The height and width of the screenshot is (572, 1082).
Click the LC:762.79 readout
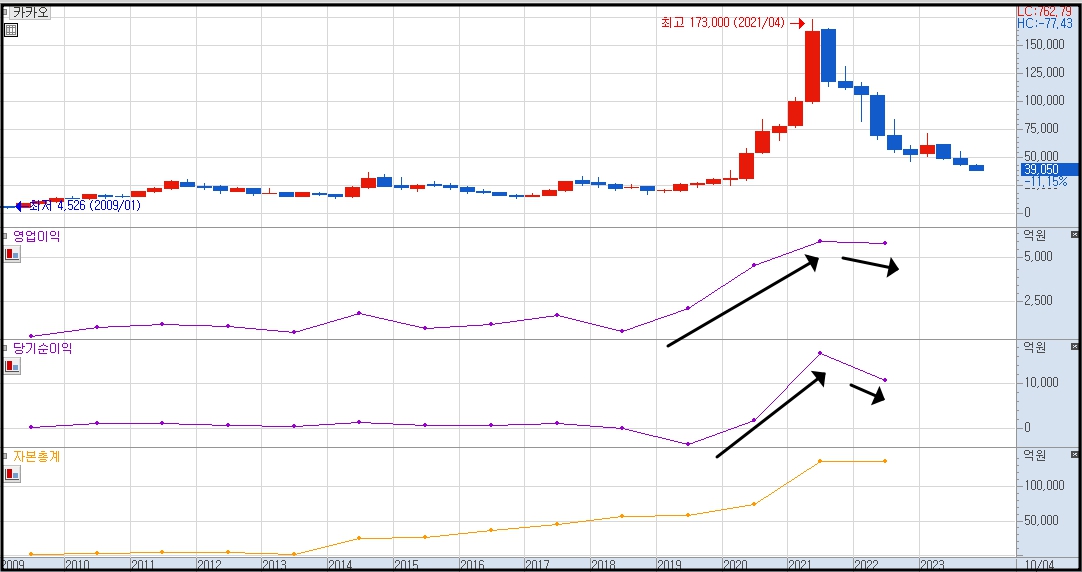(1045, 12)
